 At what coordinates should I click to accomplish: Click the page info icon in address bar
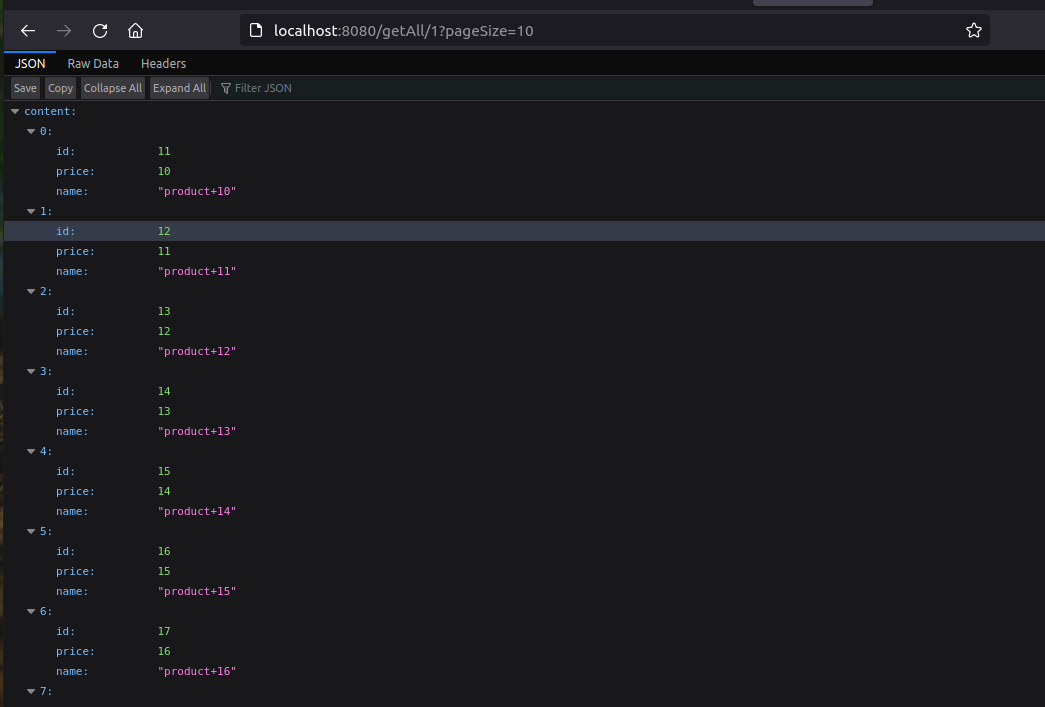click(256, 30)
